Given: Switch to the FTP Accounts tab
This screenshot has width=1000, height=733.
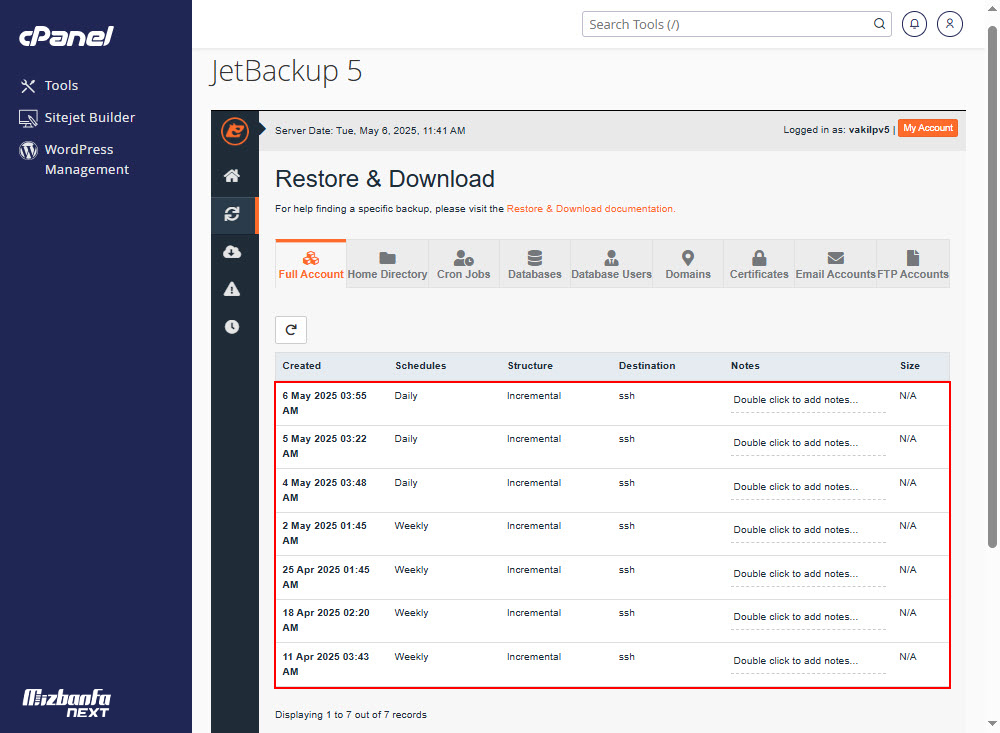Looking at the screenshot, I should (x=913, y=264).
